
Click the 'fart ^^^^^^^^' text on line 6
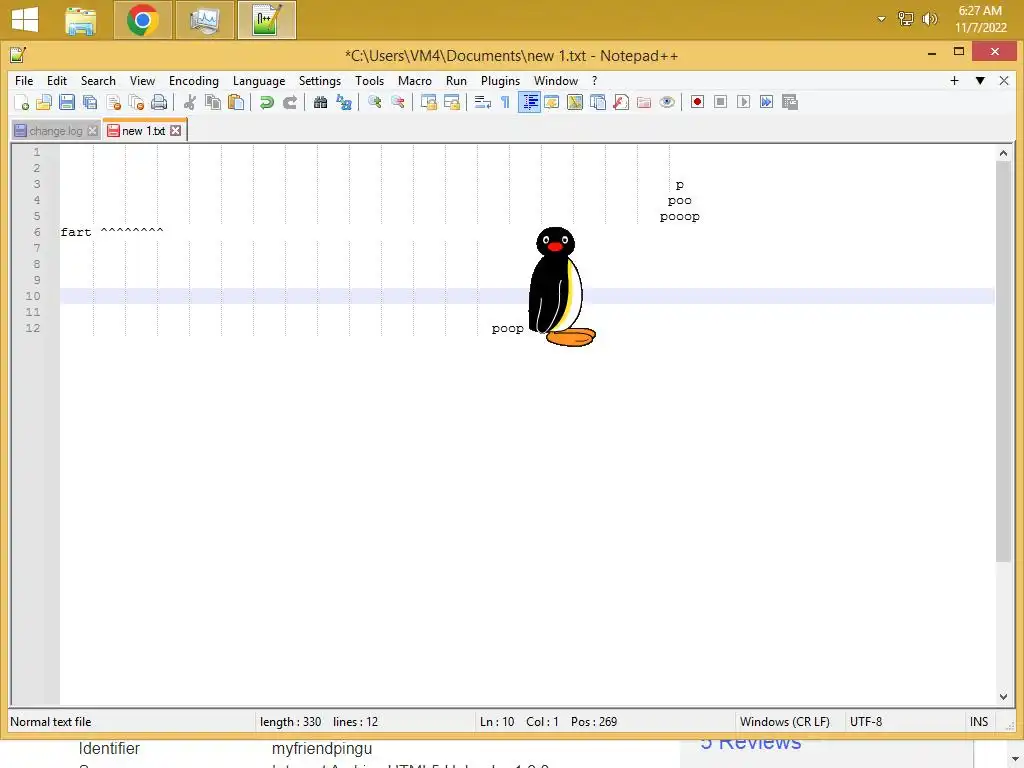[112, 232]
